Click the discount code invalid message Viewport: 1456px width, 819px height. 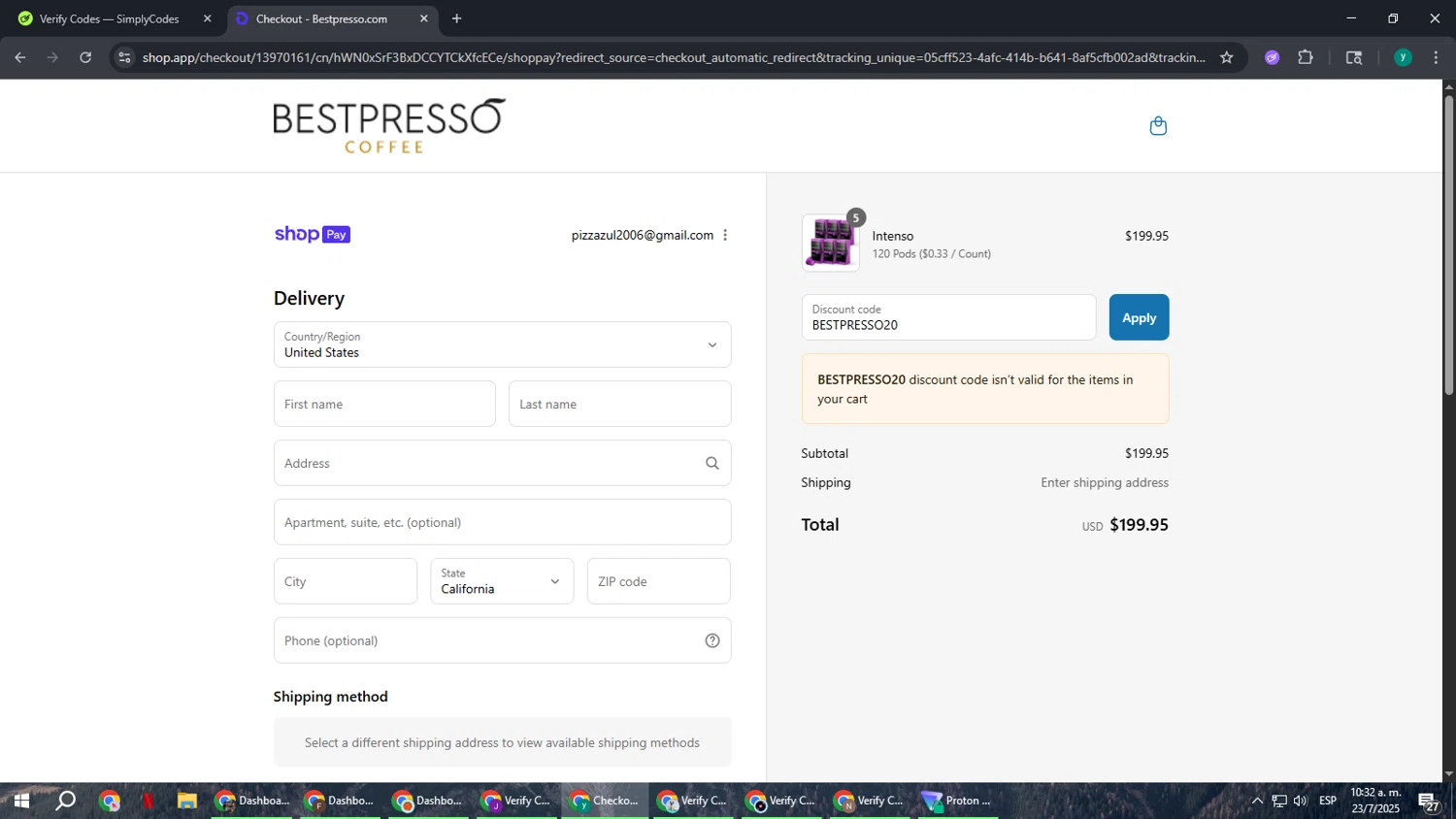coord(985,389)
